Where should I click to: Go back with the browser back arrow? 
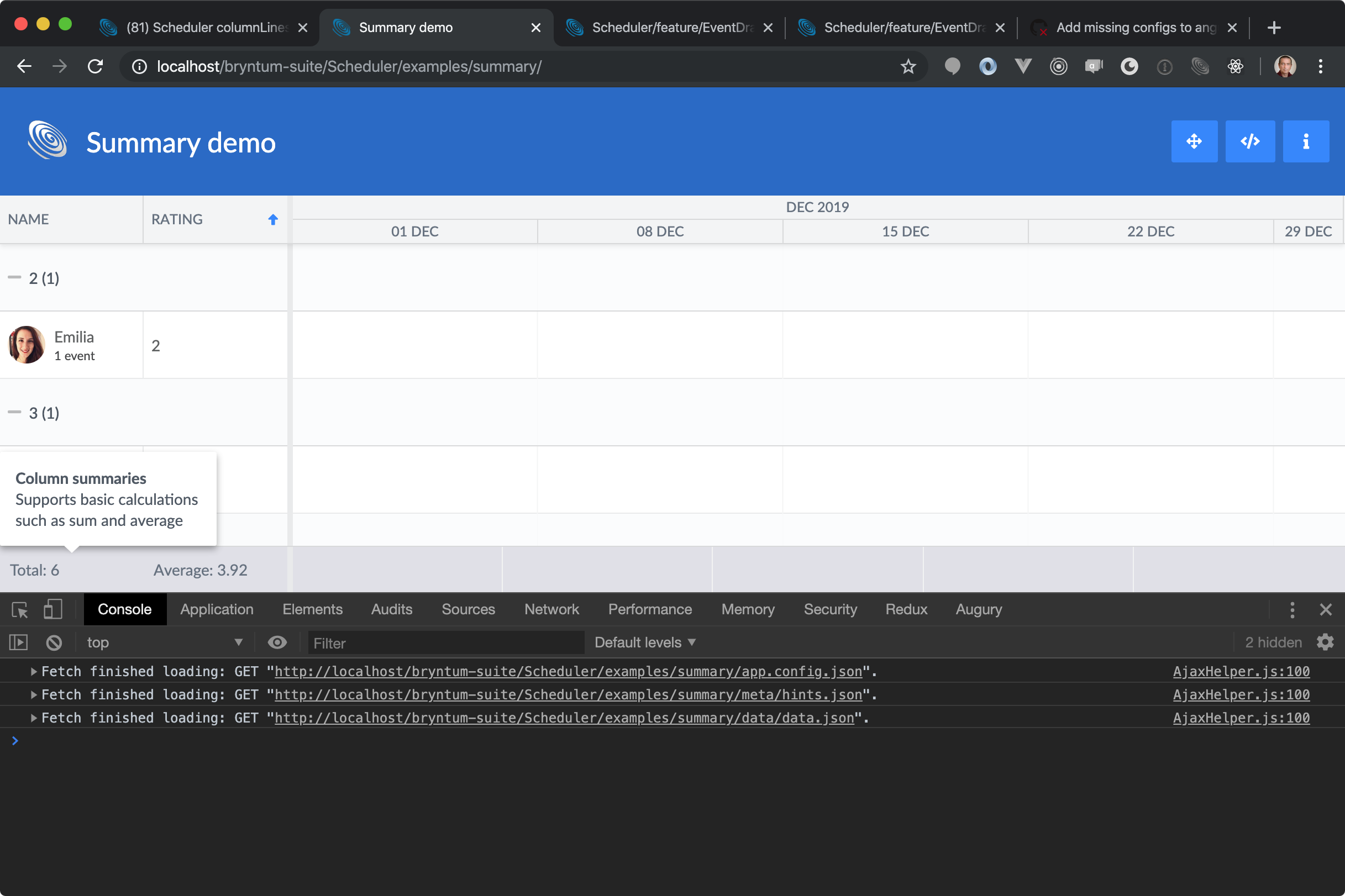click(x=24, y=67)
